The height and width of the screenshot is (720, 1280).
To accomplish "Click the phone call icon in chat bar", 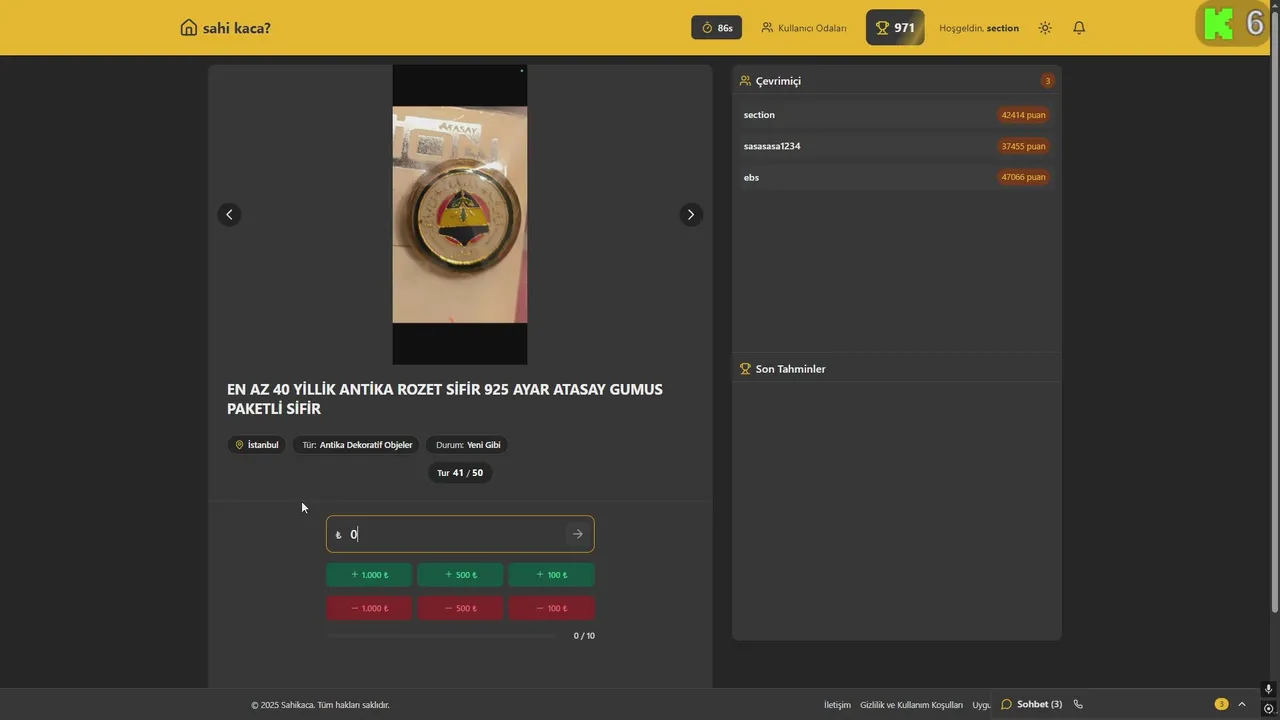I will click(1078, 704).
